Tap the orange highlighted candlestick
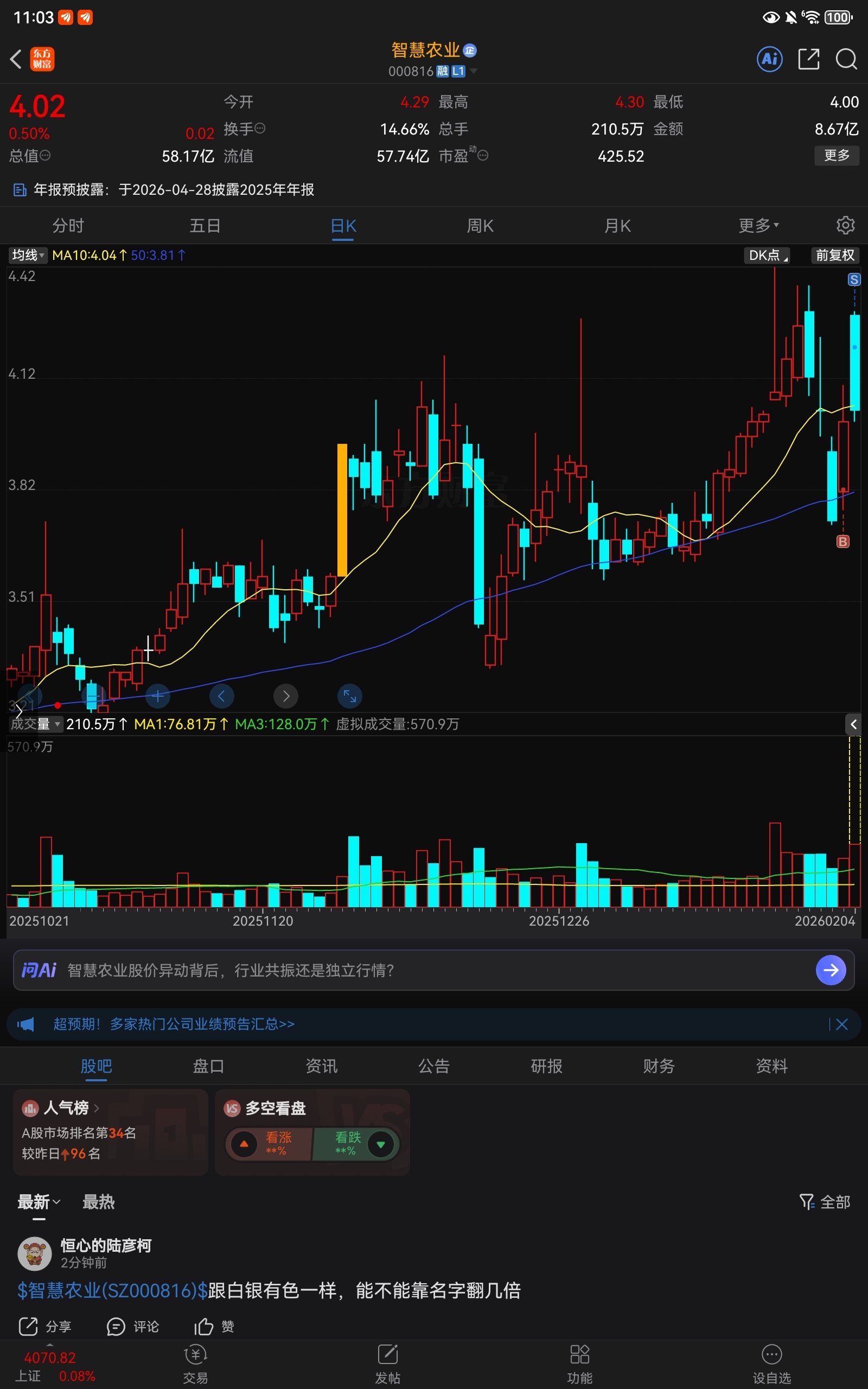Viewport: 868px width, 1389px height. tap(342, 509)
